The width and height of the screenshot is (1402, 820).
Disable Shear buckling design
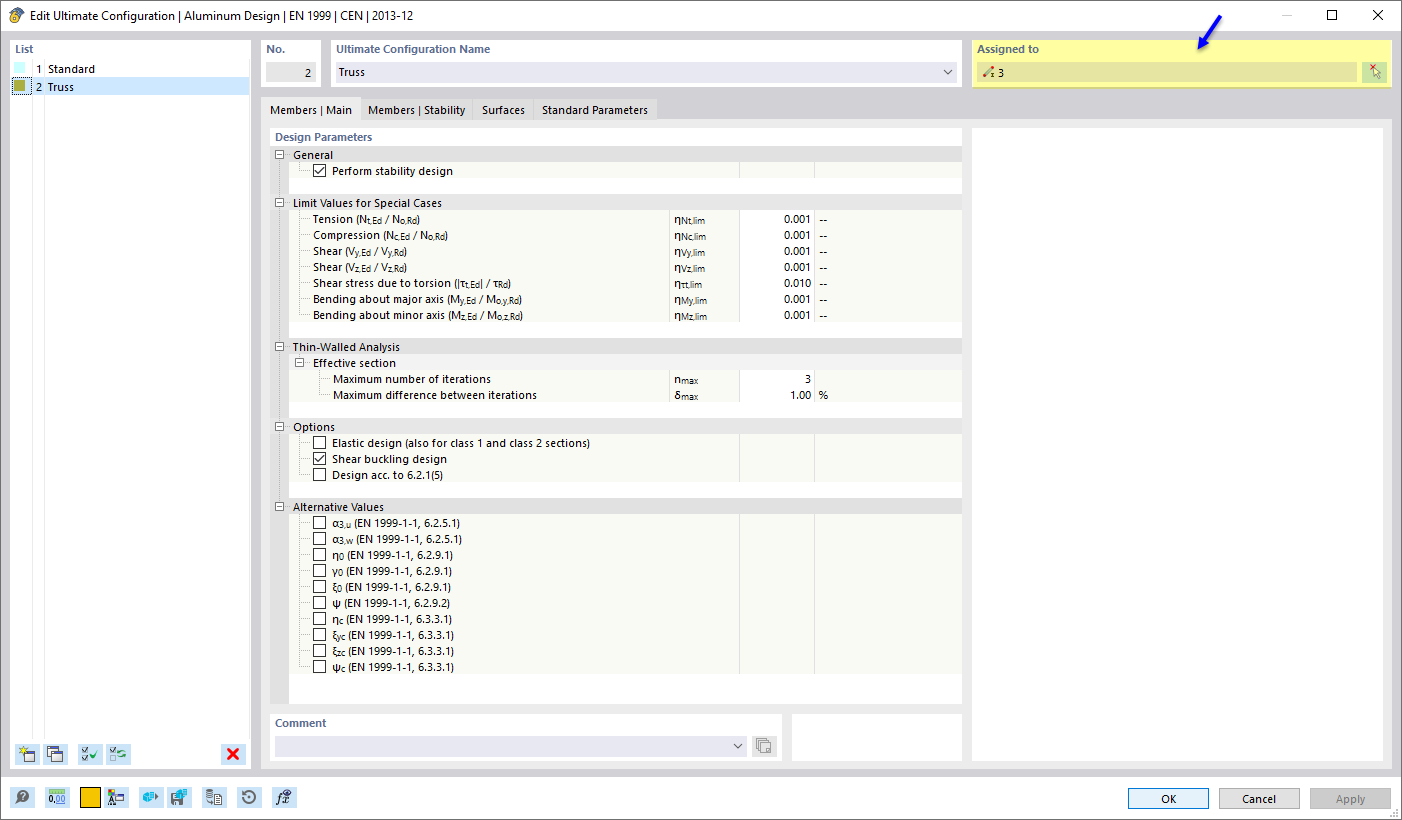(320, 458)
